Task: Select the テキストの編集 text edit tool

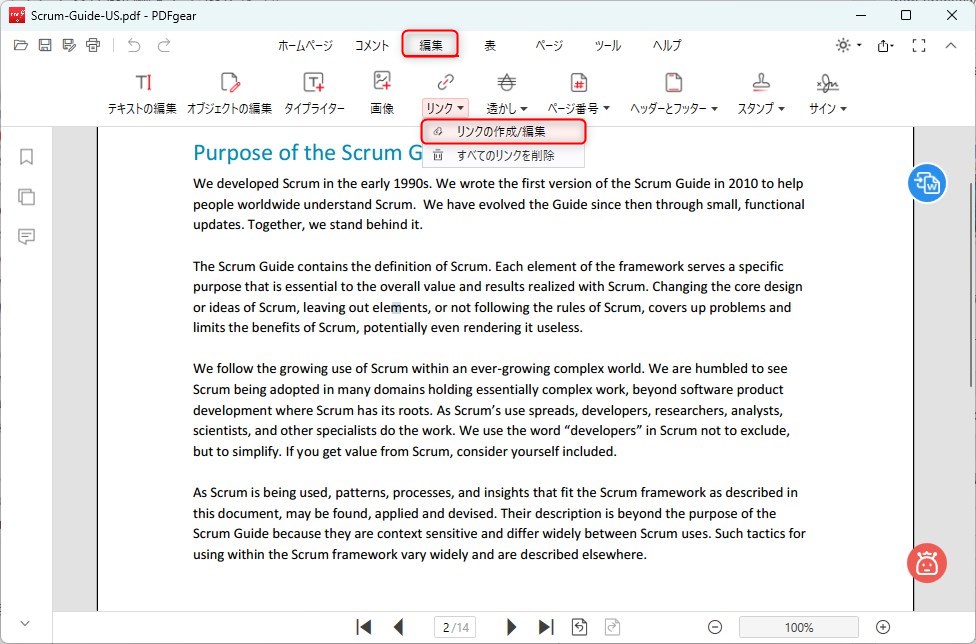Action: 142,92
